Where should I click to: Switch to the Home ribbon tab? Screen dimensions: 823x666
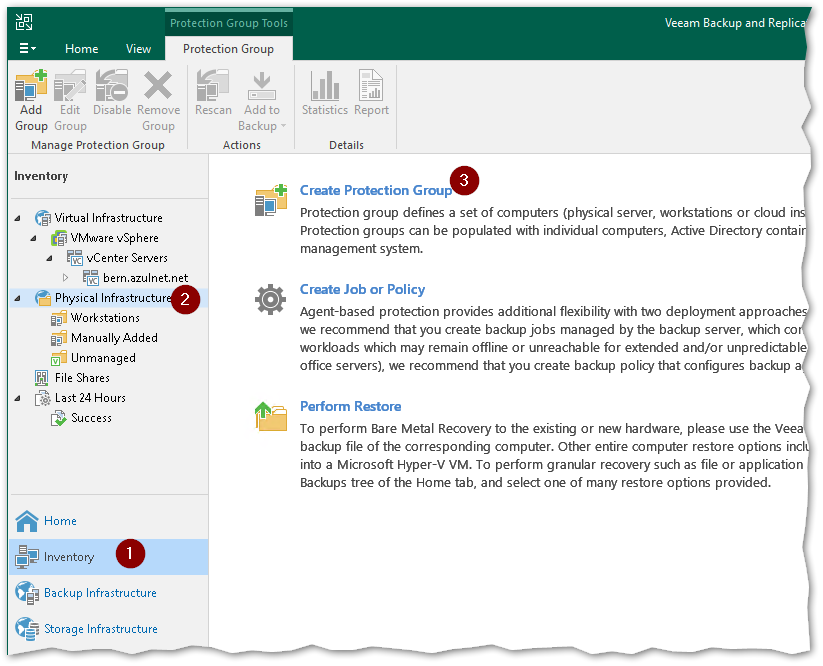coord(81,49)
